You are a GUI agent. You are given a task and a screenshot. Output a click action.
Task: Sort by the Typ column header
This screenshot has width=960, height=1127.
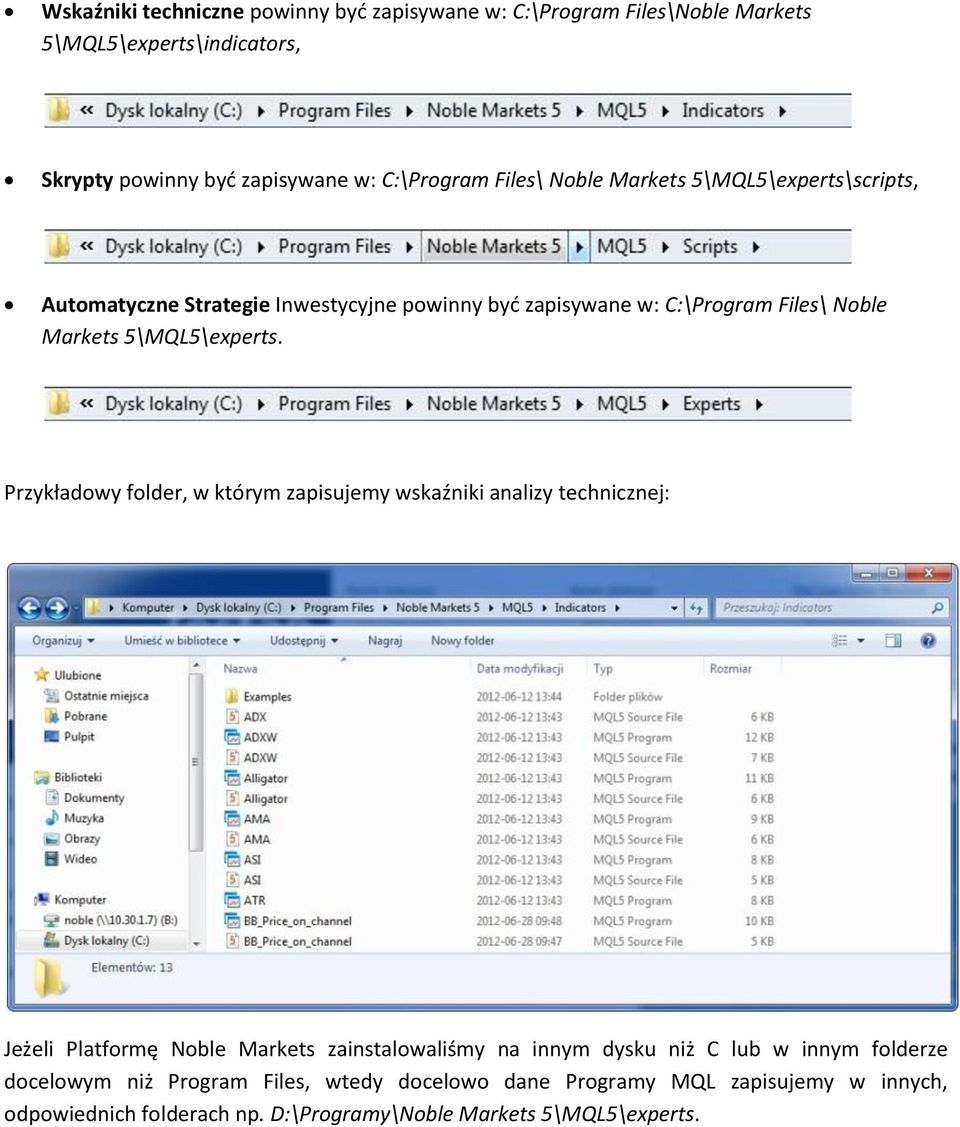(603, 668)
